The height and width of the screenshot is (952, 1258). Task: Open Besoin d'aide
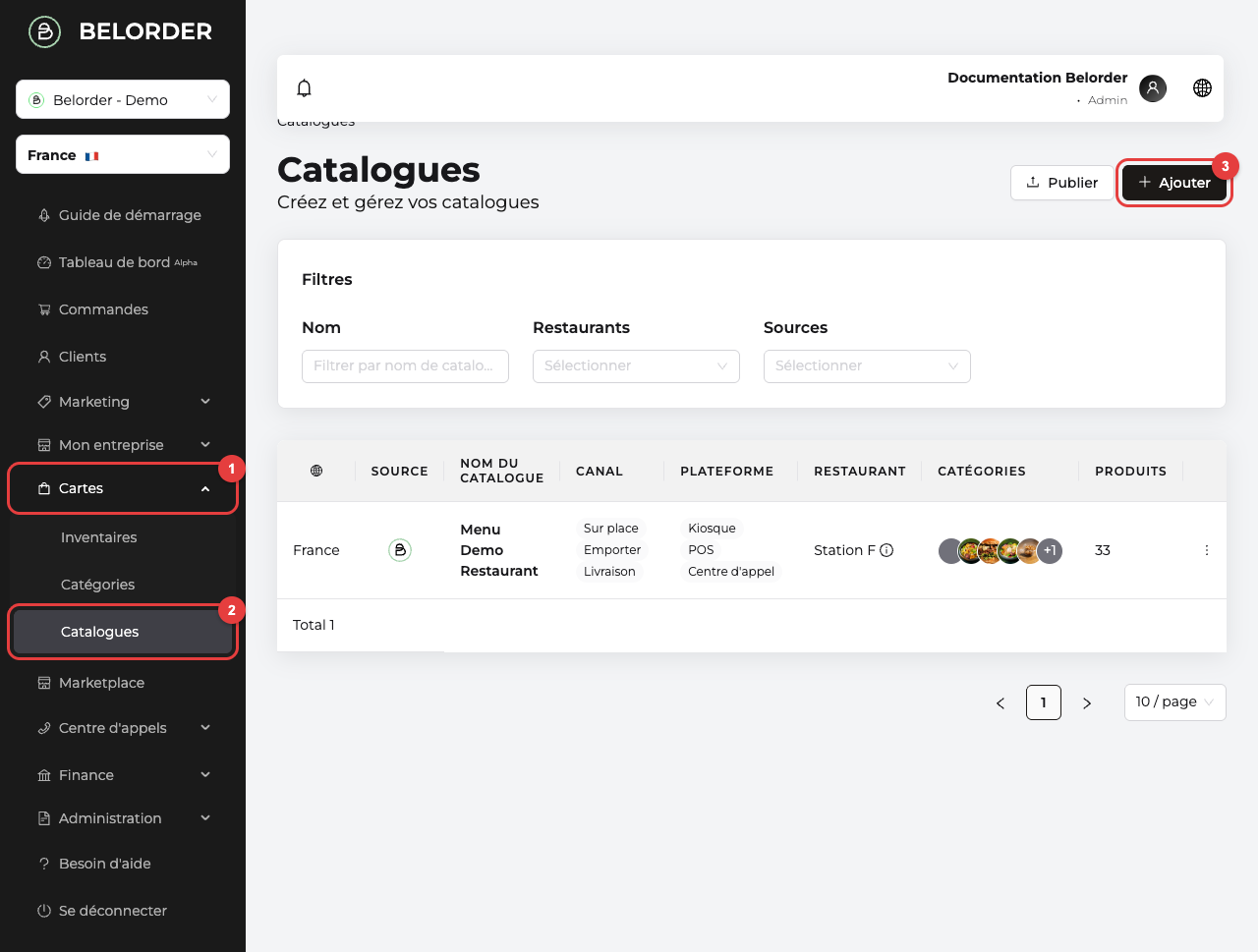[x=94, y=864]
